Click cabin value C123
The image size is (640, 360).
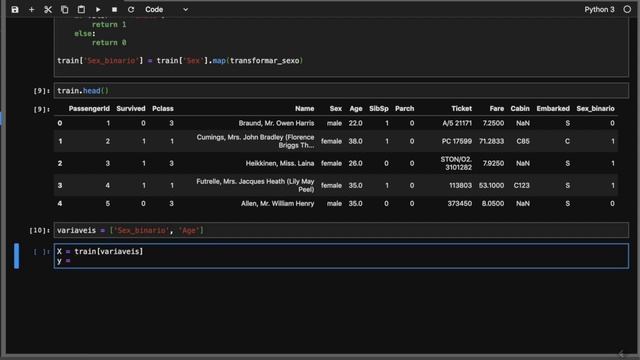(521, 185)
